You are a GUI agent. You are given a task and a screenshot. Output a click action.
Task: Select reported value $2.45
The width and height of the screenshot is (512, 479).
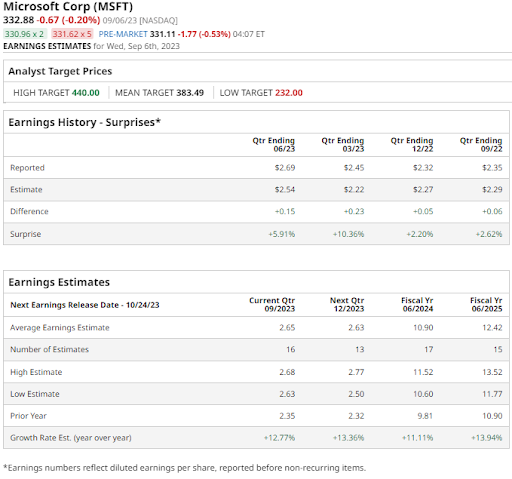pyautogui.click(x=354, y=168)
